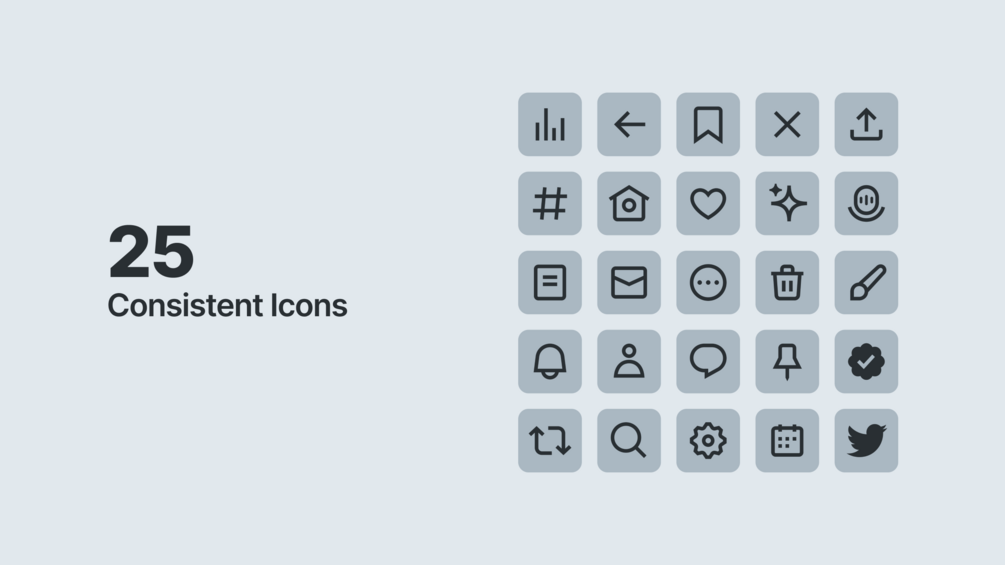Viewport: 1005px width, 565px height.
Task: Click the bar chart analytics icon
Action: pyautogui.click(x=549, y=124)
